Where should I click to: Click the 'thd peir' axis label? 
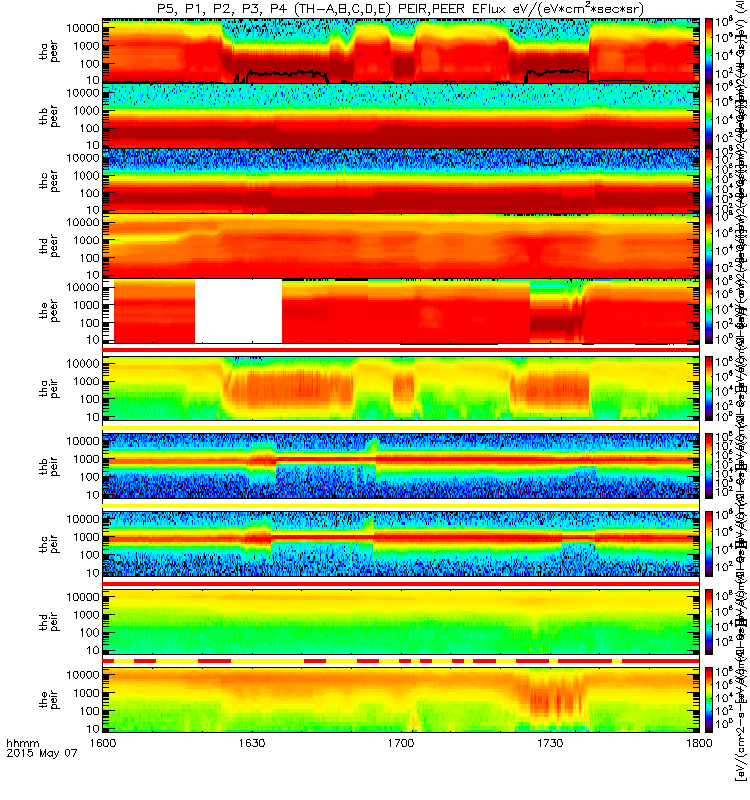(x=49, y=622)
